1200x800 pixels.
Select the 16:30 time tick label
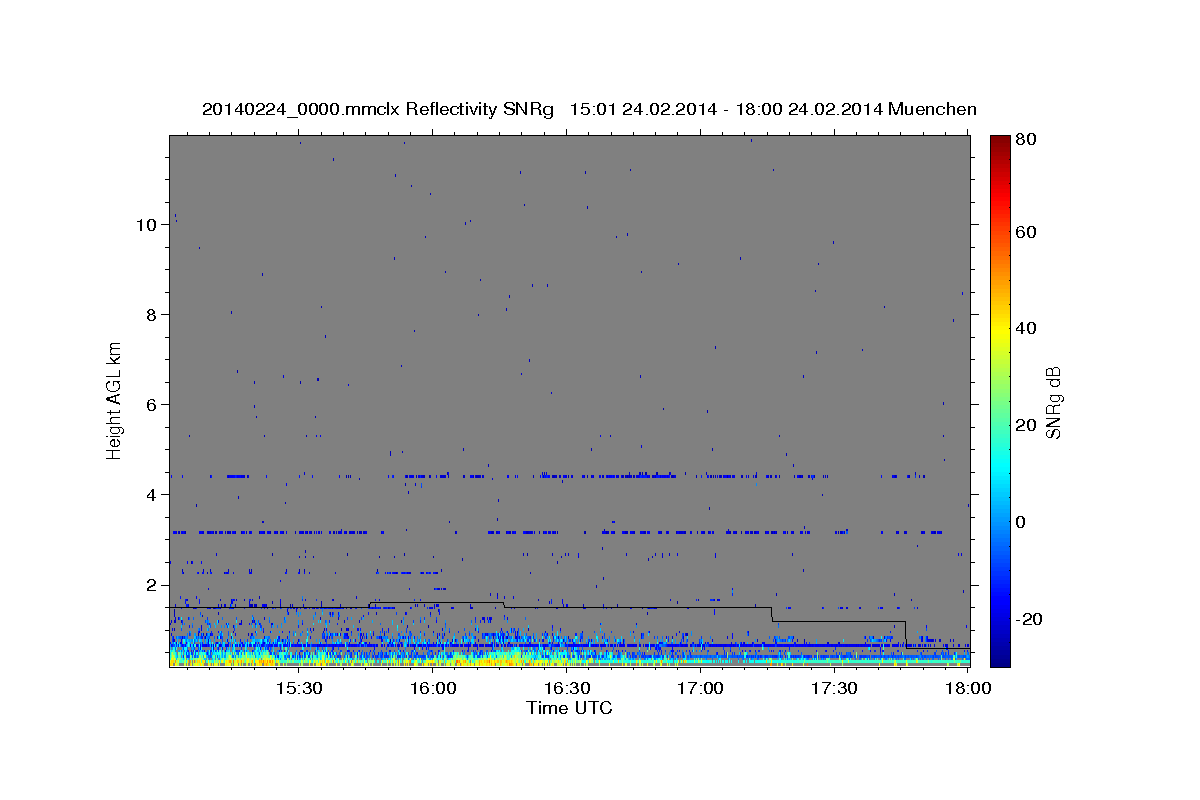pyautogui.click(x=566, y=689)
